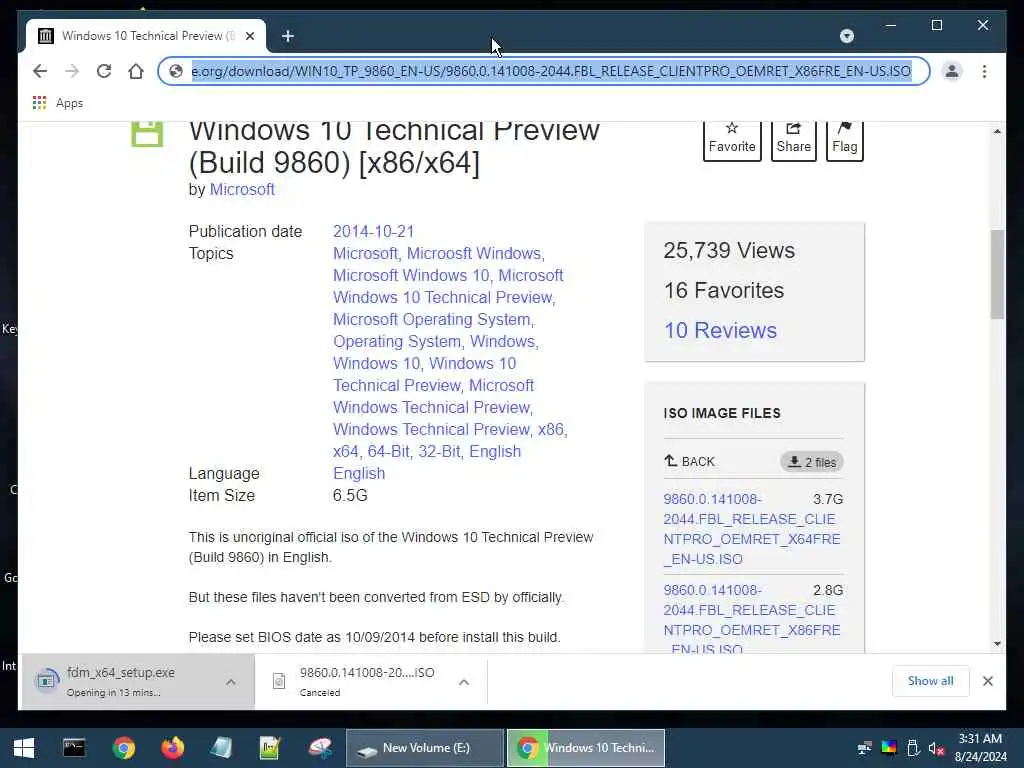Expand options for the canceled ISO download
Viewport: 1024px width, 768px height.
pos(464,682)
